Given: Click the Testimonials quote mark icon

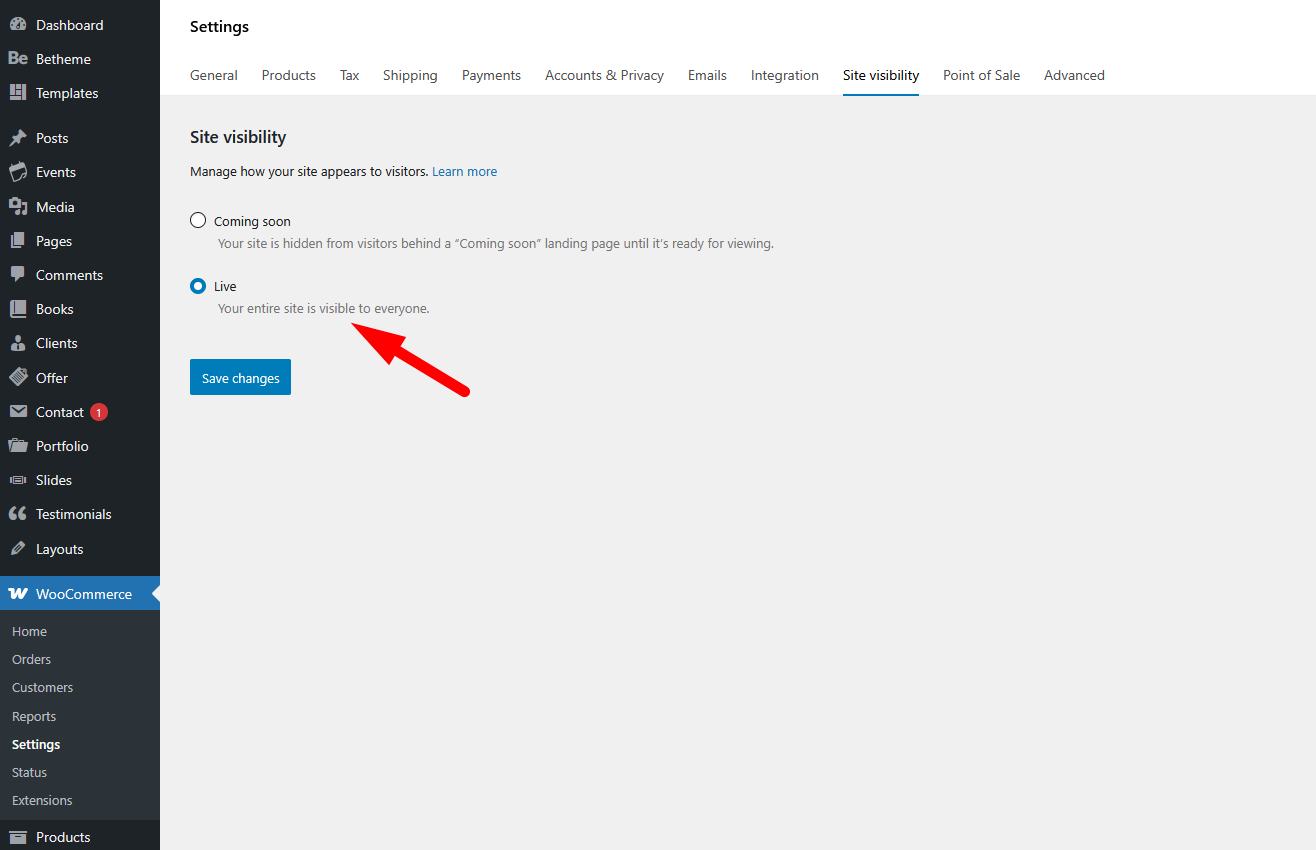Looking at the screenshot, I should 18,514.
